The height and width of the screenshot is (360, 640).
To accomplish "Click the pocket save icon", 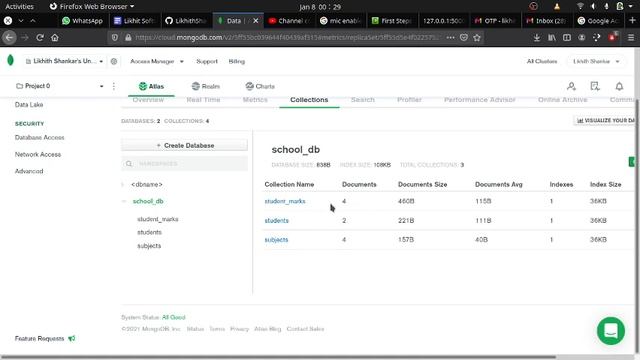I will point(464,38).
